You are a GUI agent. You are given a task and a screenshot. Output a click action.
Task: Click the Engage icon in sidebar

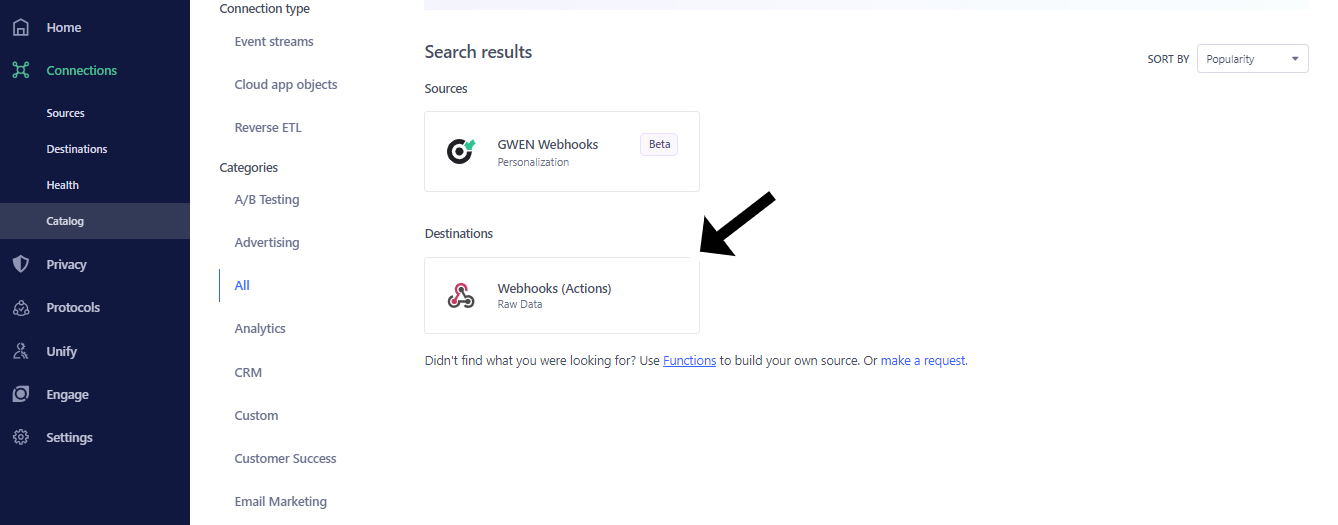(x=21, y=394)
